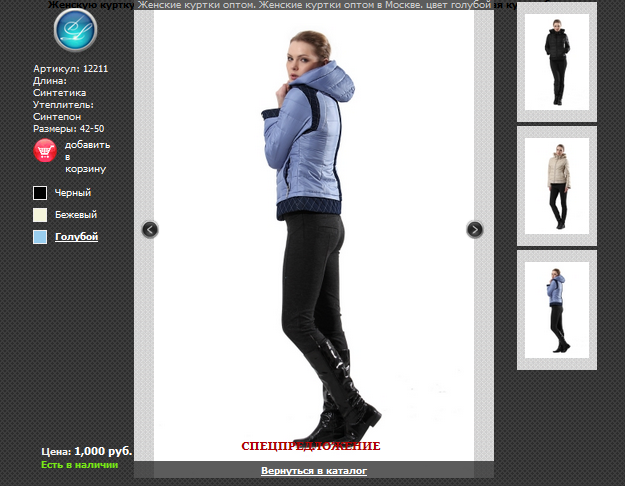The image size is (625, 486).
Task: Select the beige color swatch
Action: 40,215
